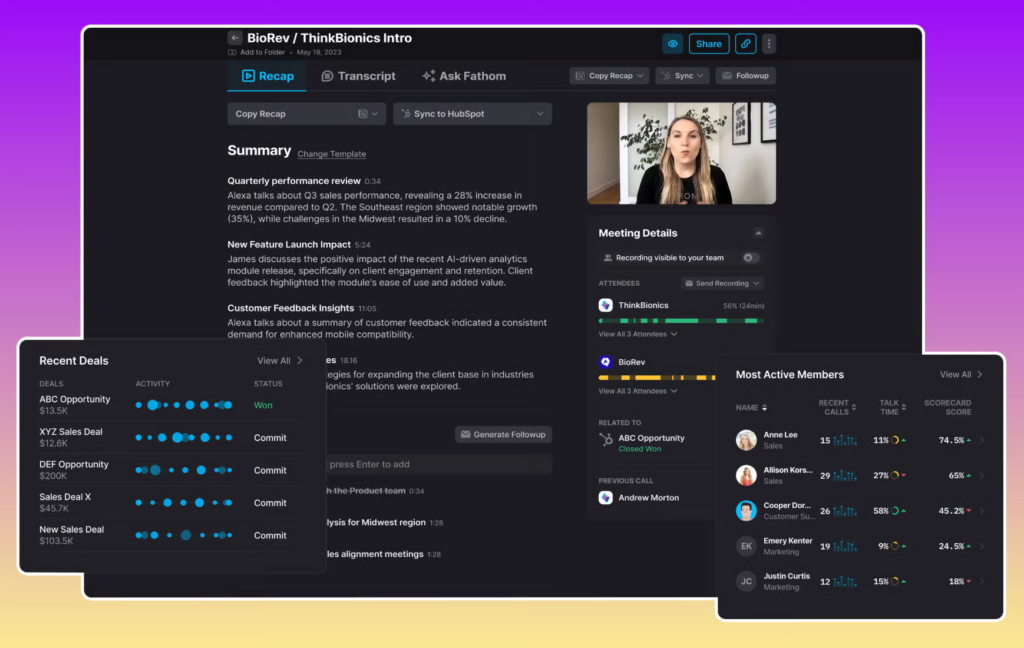1024x648 pixels.
Task: Switch to the Transcript tab
Action: [x=358, y=76]
